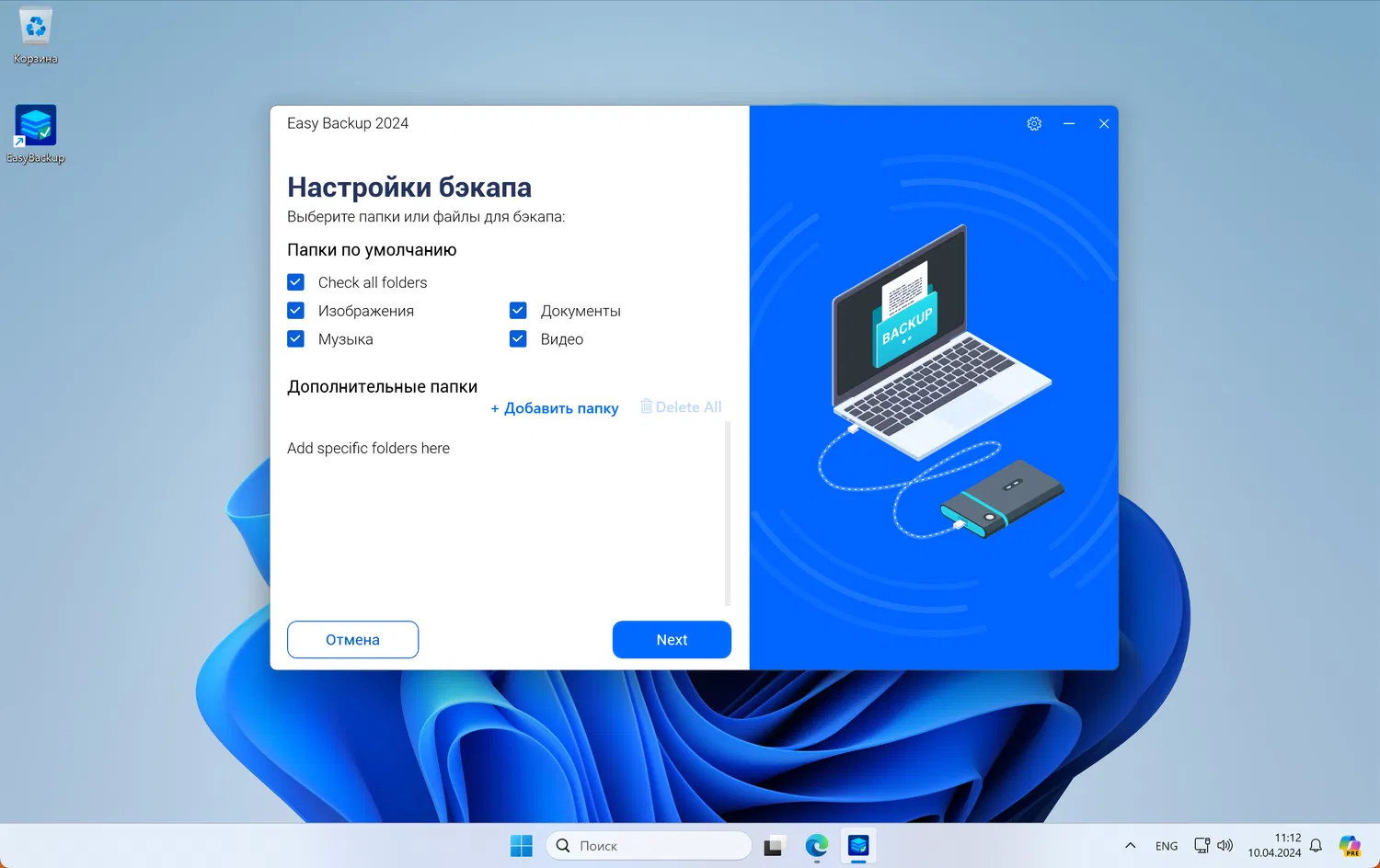Toggle the Изображения folder checkbox
Image resolution: width=1380 pixels, height=868 pixels.
pyautogui.click(x=295, y=311)
